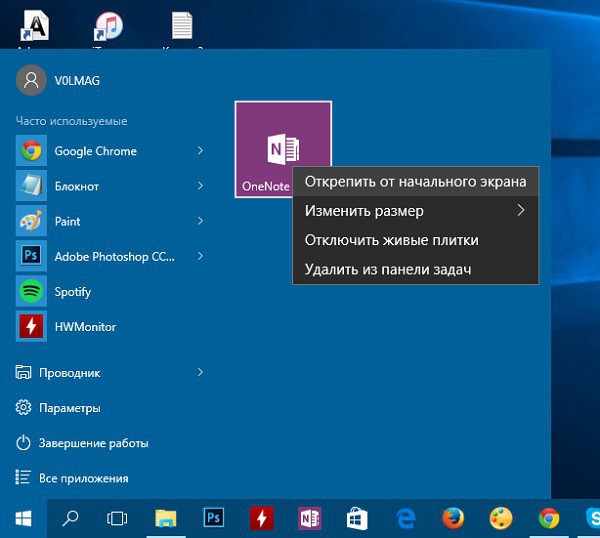Screen dimensions: 600x538
Task: Open Task View on the taskbar
Action: (117, 519)
